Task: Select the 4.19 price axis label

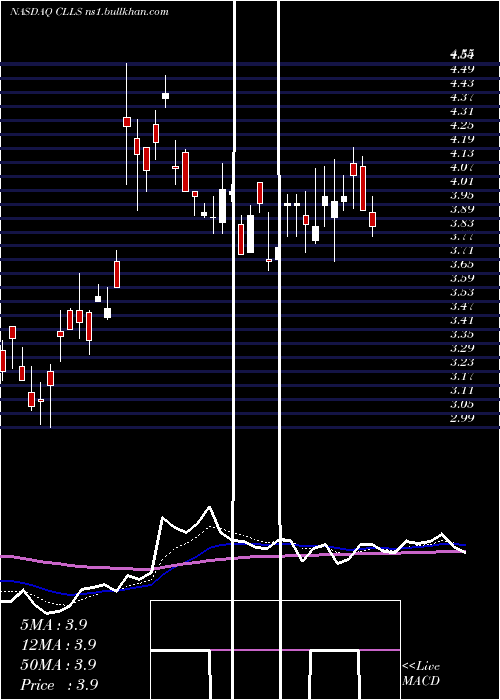Action: tap(462, 139)
